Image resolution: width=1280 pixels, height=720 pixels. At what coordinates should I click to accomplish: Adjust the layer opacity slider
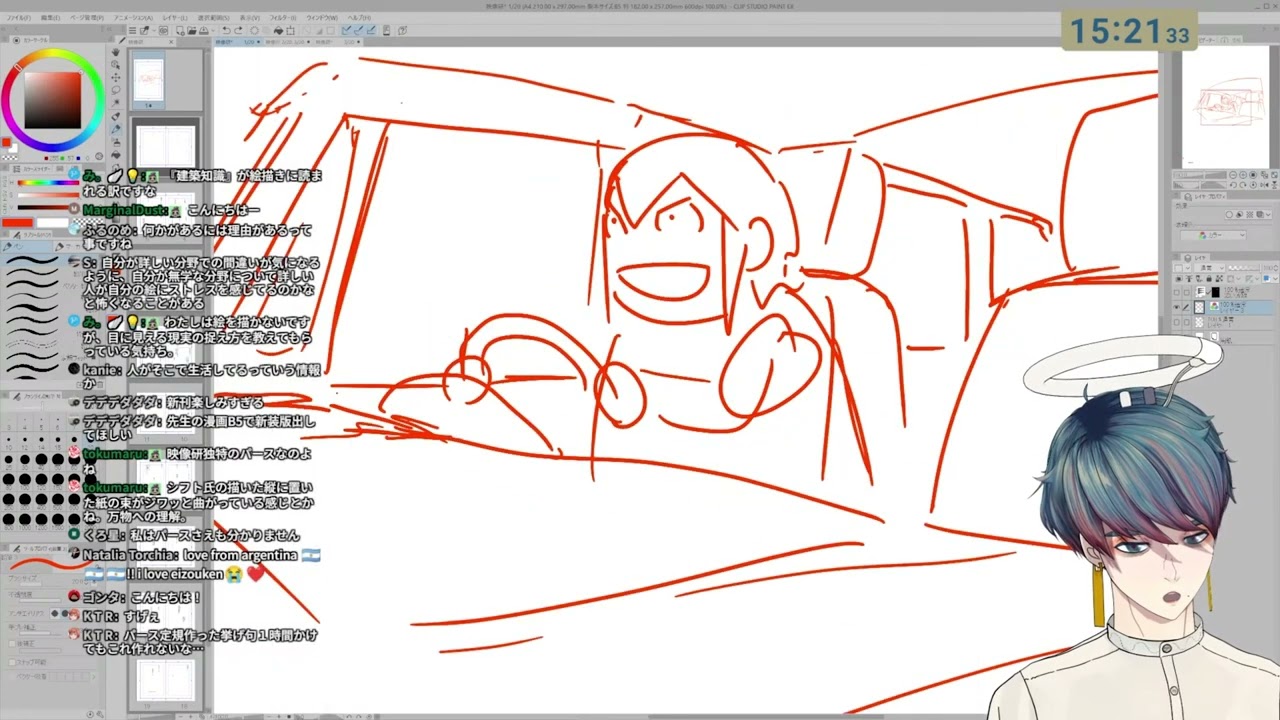[x=1244, y=268]
